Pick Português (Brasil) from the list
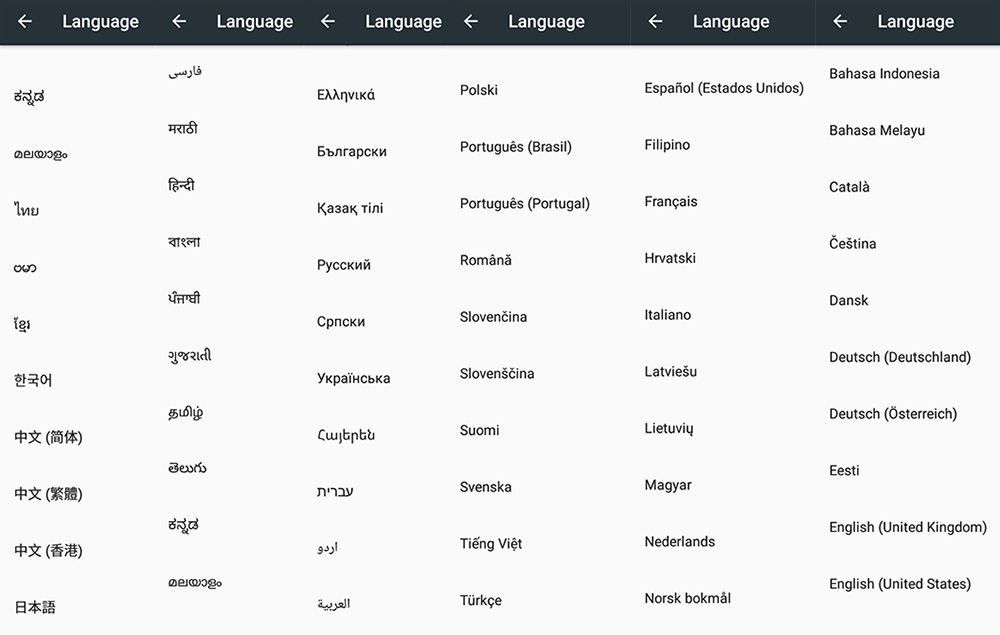This screenshot has height=635, width=1000. point(515,147)
